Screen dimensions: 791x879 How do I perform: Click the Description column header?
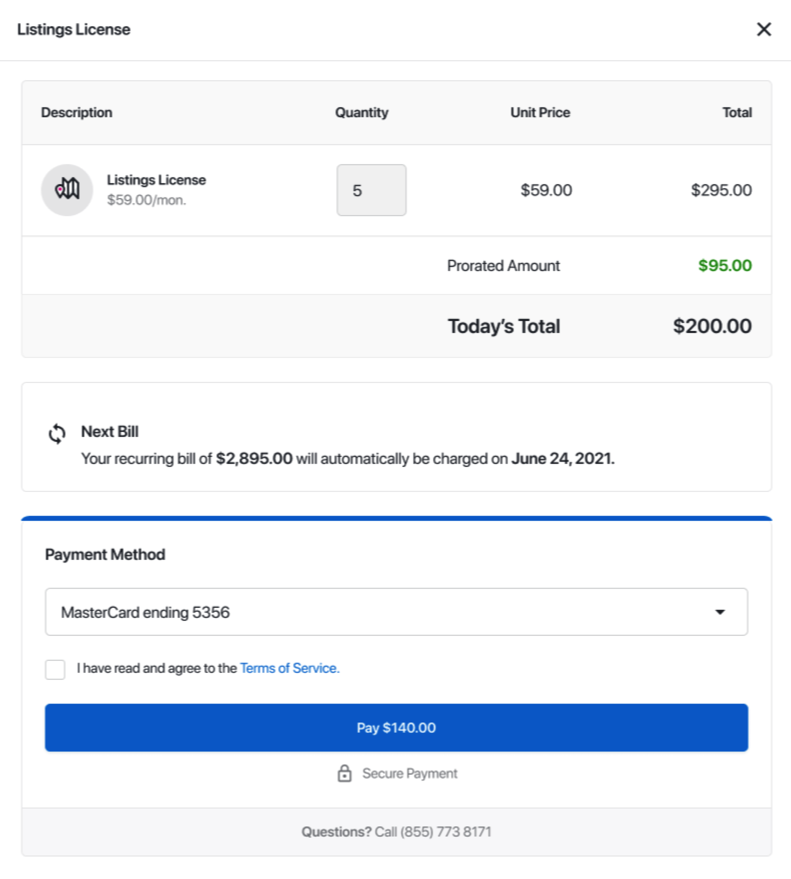coord(77,113)
